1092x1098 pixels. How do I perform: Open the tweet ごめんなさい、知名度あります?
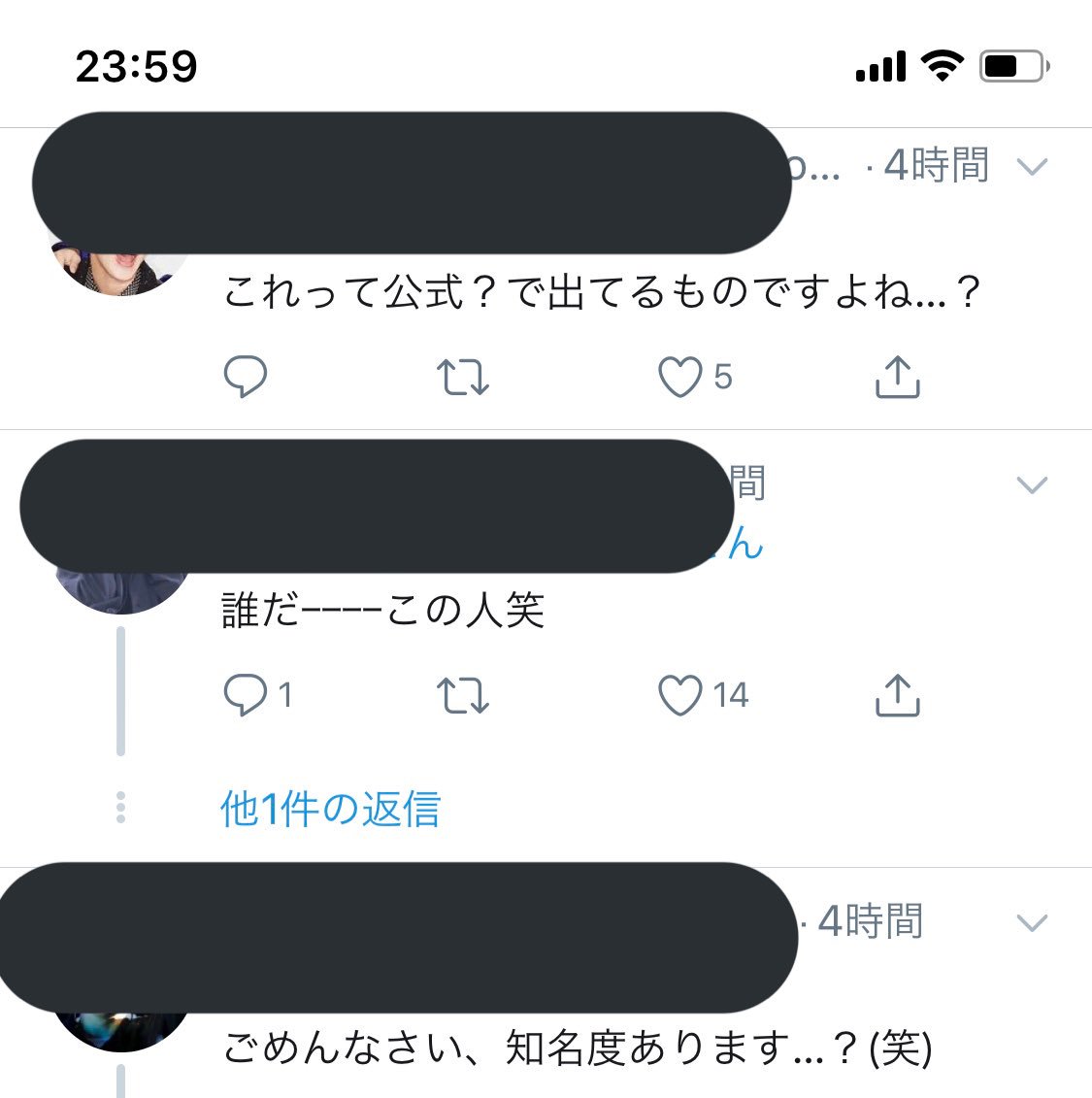click(x=579, y=1048)
